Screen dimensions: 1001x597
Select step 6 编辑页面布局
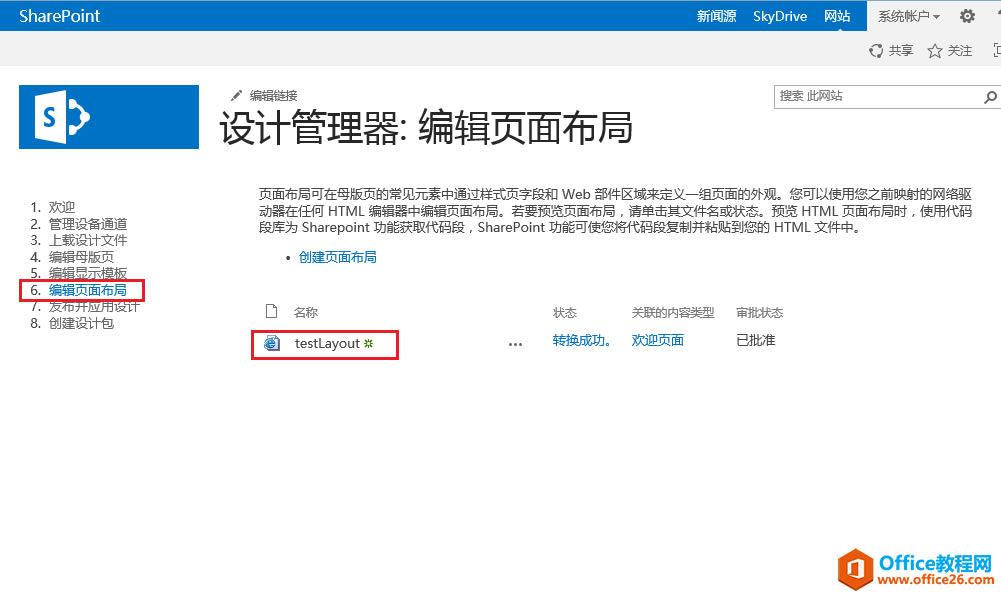[87, 290]
